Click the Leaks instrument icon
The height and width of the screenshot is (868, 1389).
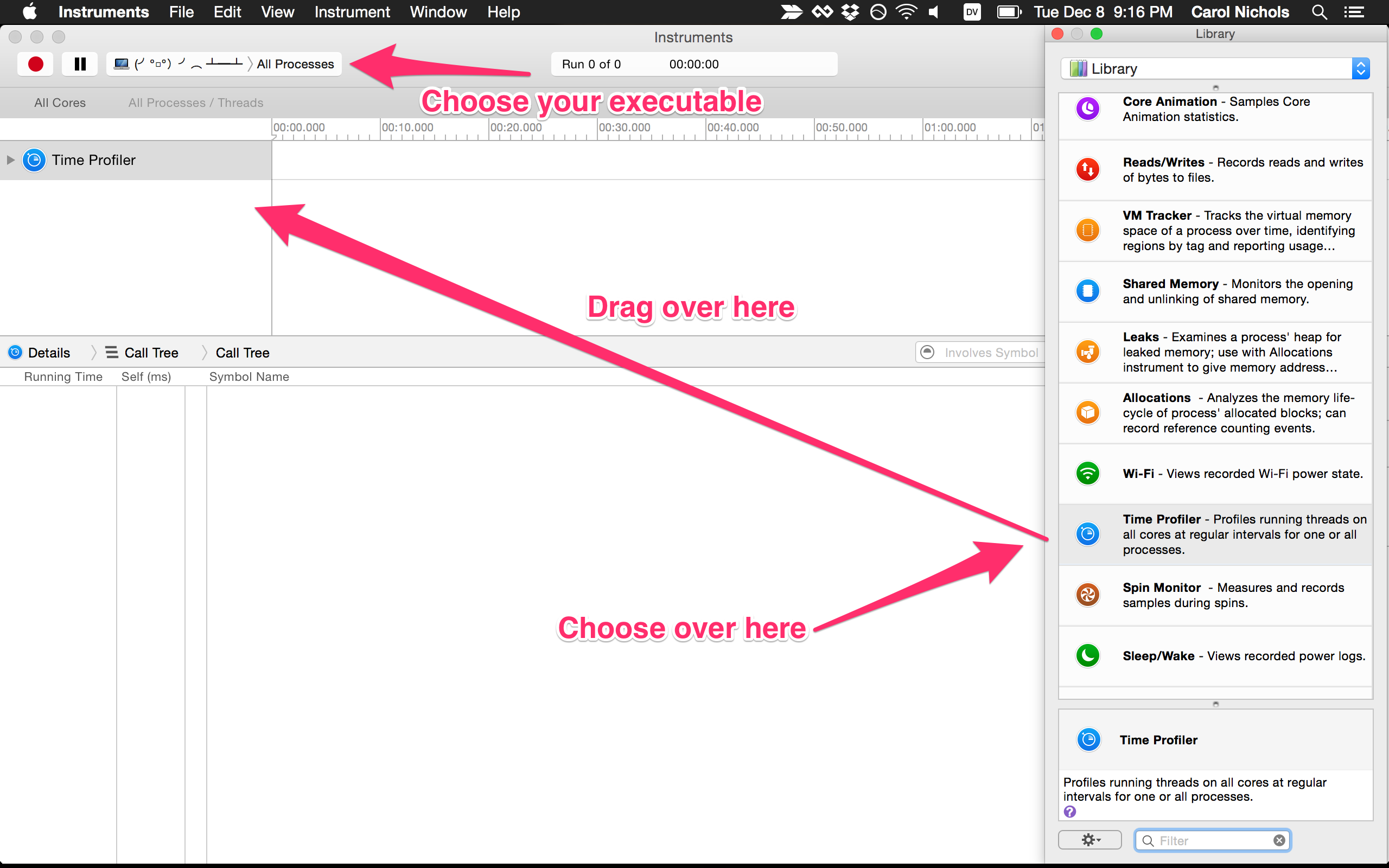(1087, 352)
